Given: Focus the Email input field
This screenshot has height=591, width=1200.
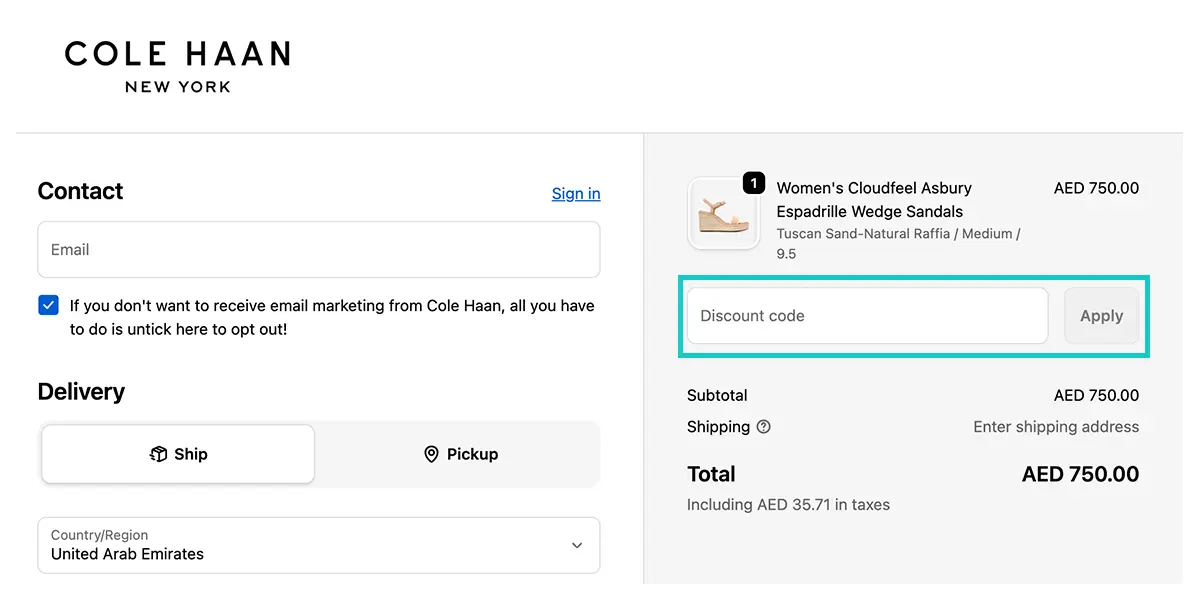Looking at the screenshot, I should 319,249.
